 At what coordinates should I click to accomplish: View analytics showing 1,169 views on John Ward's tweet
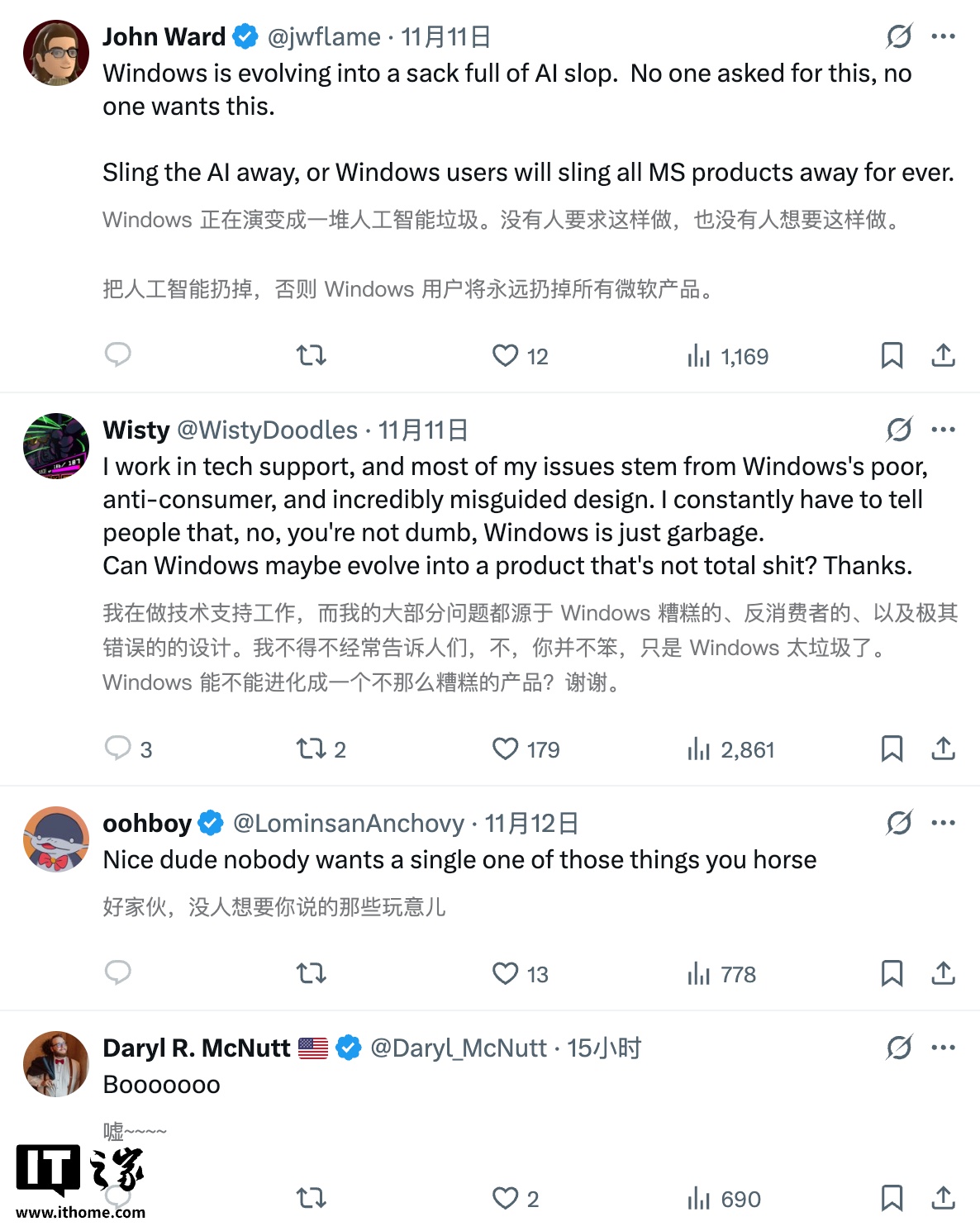[x=727, y=355]
